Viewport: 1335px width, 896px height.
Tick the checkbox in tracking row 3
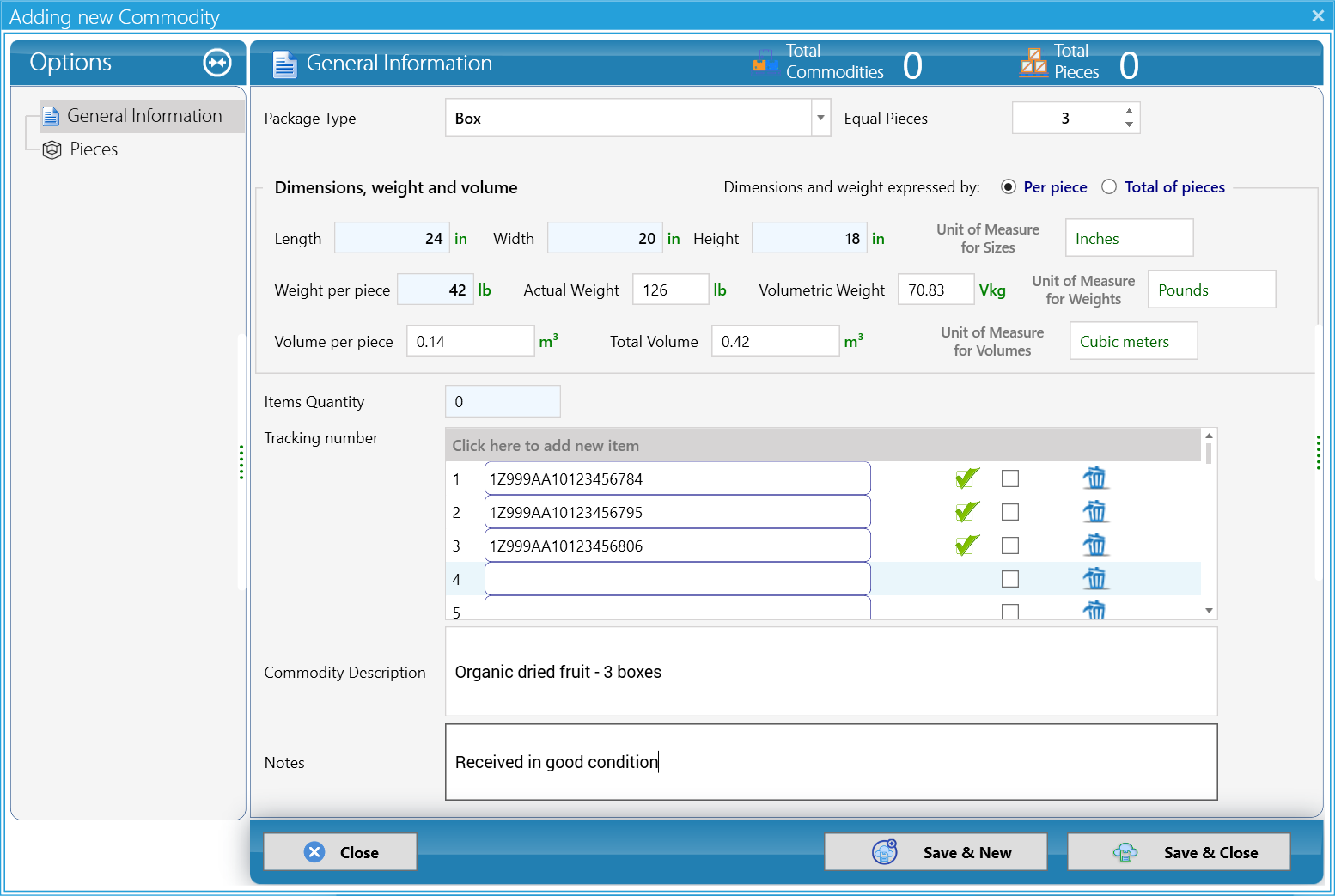click(1010, 546)
